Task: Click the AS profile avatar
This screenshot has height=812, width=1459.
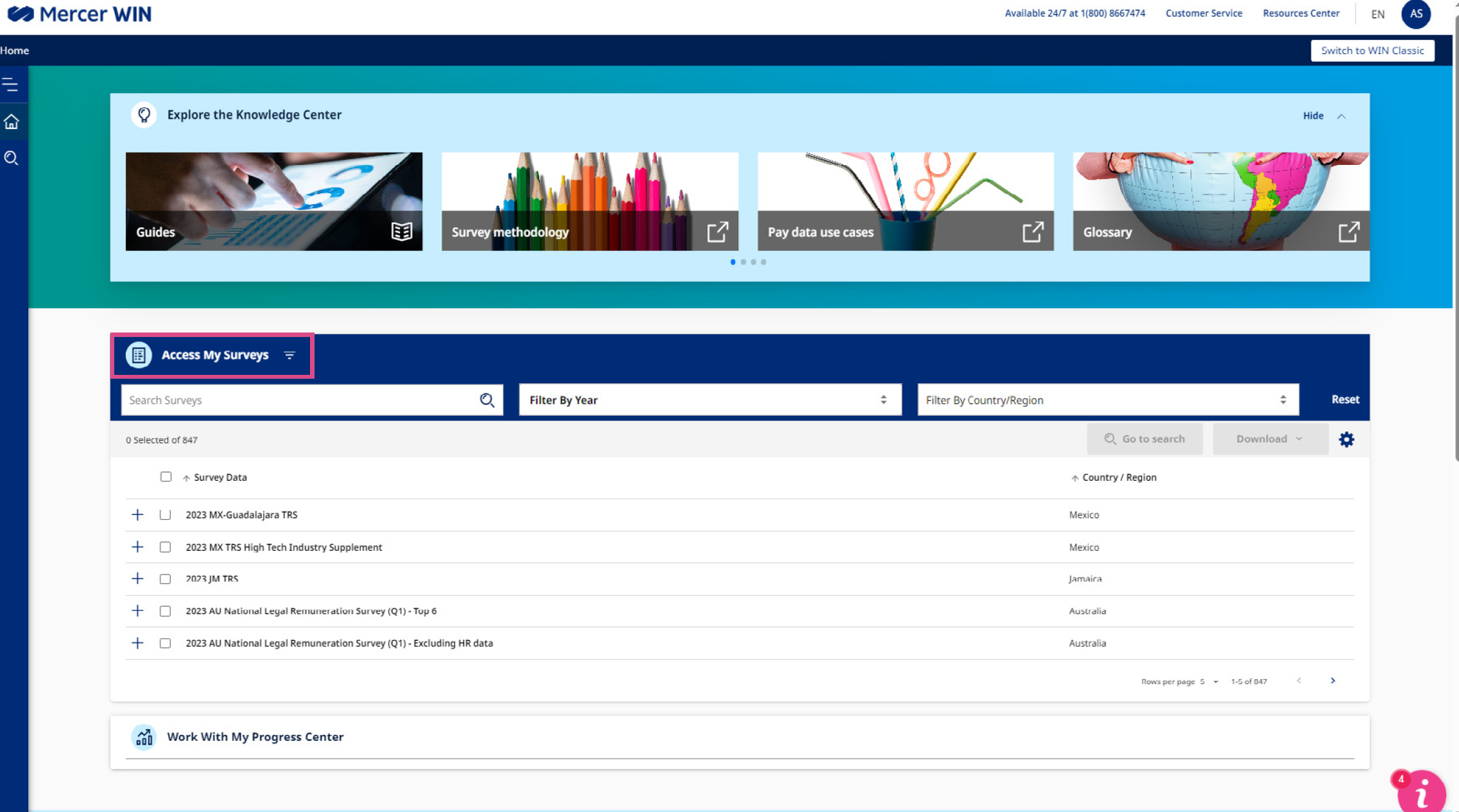Action: click(1416, 14)
